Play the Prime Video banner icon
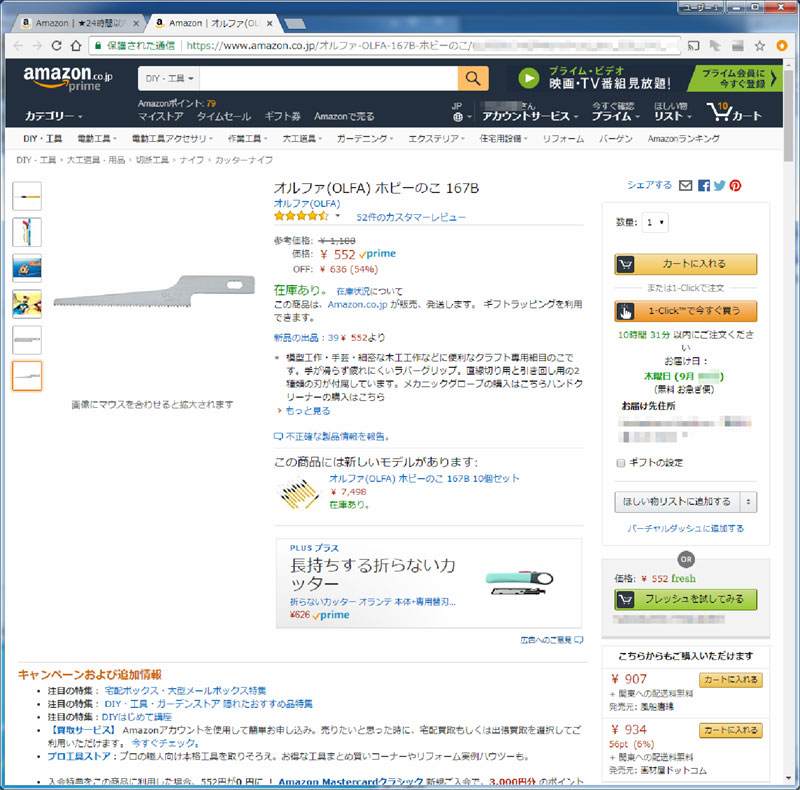Screen dimensions: 800x790 [529, 79]
